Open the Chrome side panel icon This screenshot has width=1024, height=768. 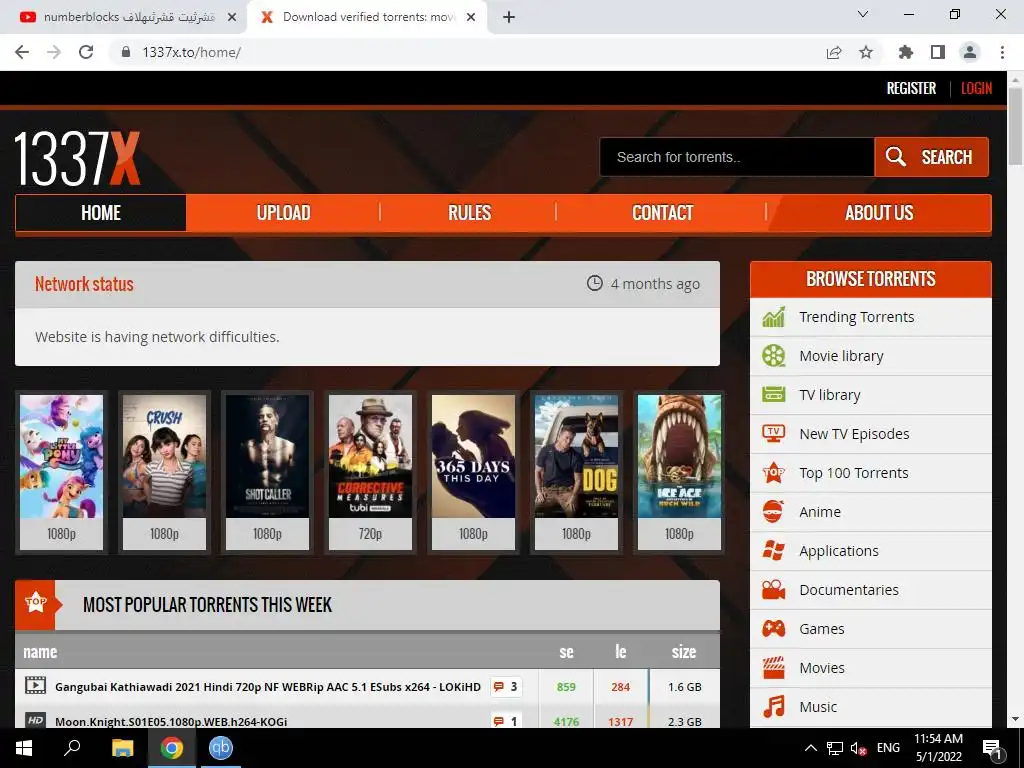[x=938, y=52]
